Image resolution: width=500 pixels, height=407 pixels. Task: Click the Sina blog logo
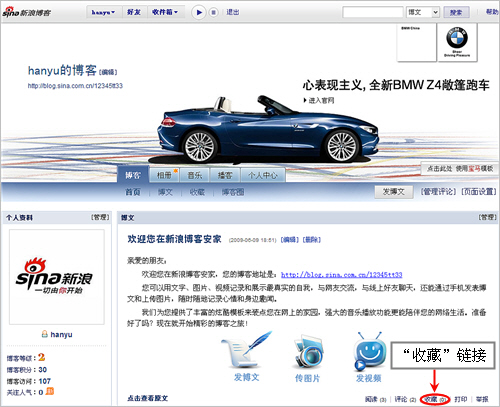pos(27,12)
